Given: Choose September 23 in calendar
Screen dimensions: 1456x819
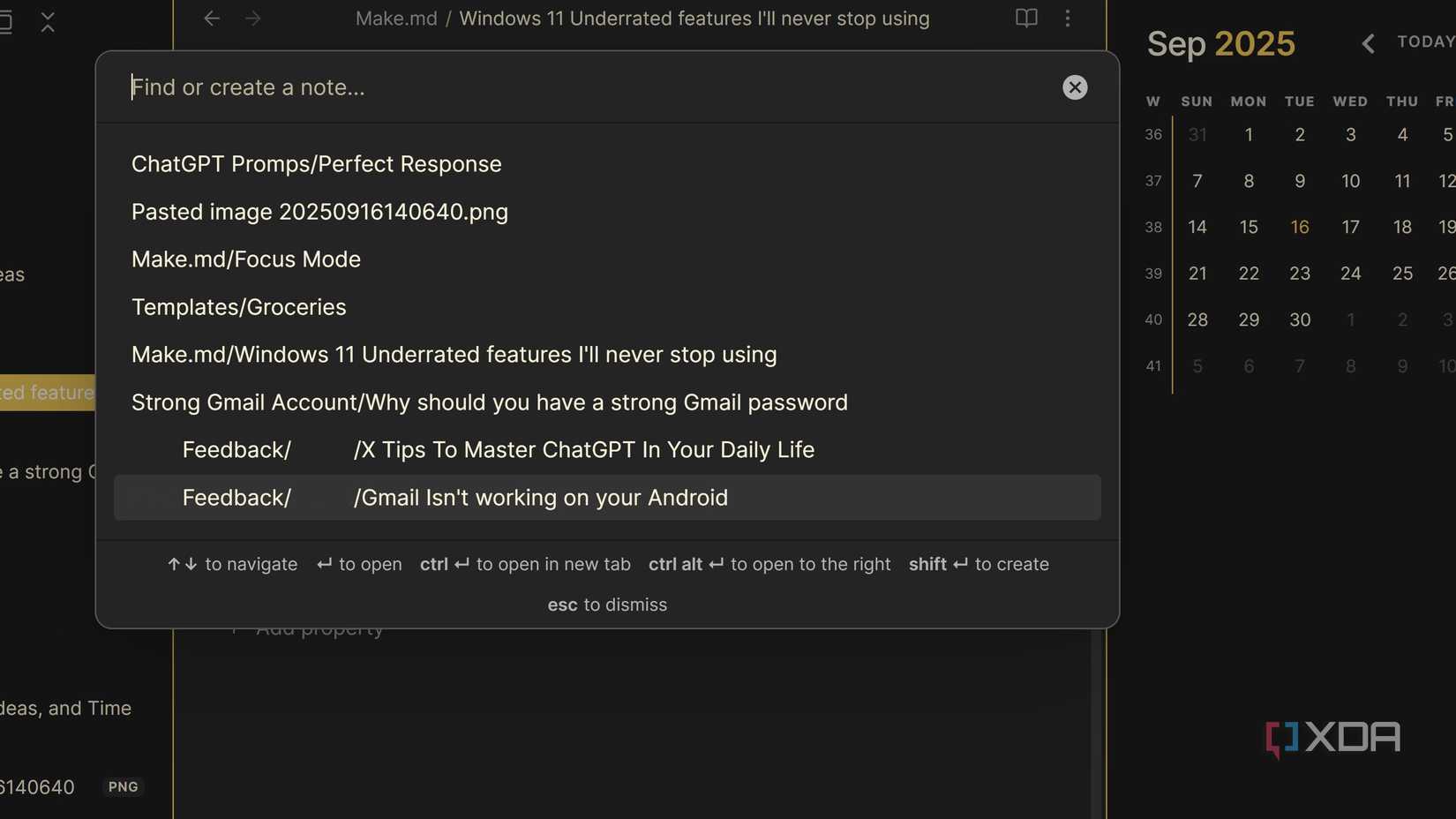Looking at the screenshot, I should coord(1300,274).
